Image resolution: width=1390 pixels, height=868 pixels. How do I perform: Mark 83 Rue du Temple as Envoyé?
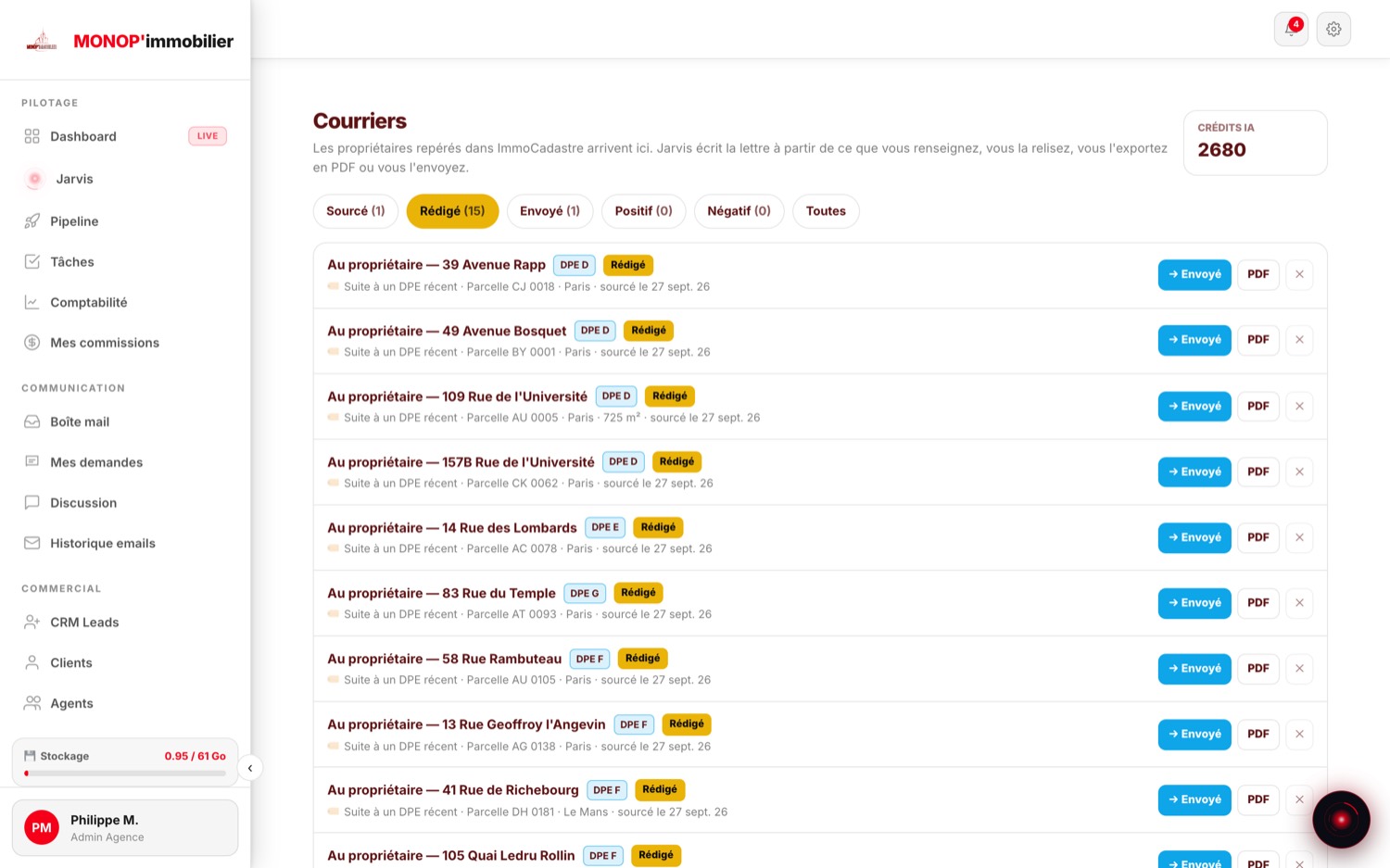point(1194,603)
